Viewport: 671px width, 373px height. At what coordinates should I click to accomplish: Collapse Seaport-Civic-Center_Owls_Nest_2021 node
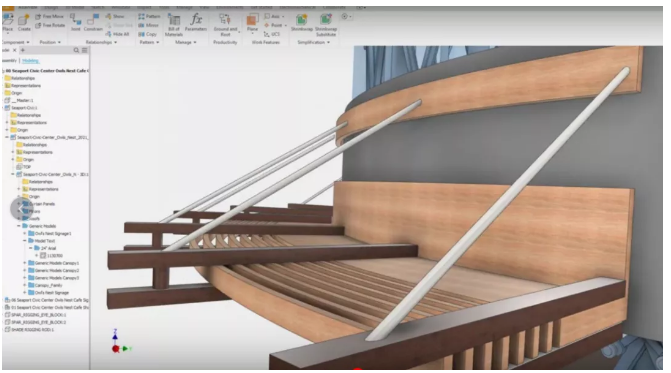[7, 137]
